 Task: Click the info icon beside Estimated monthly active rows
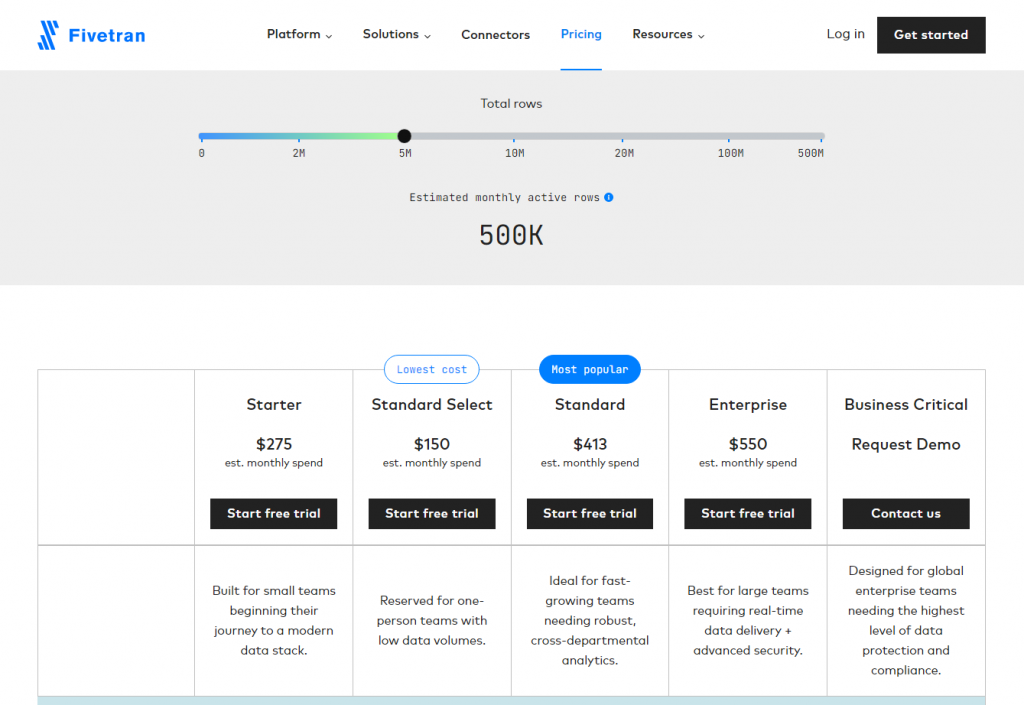609,197
